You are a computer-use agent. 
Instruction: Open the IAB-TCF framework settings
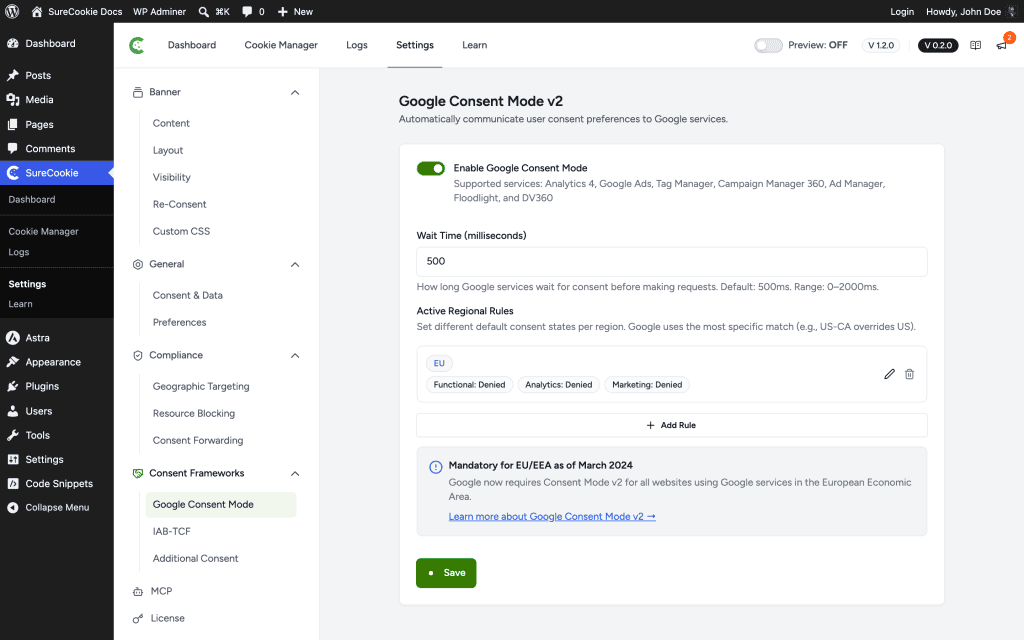click(172, 532)
